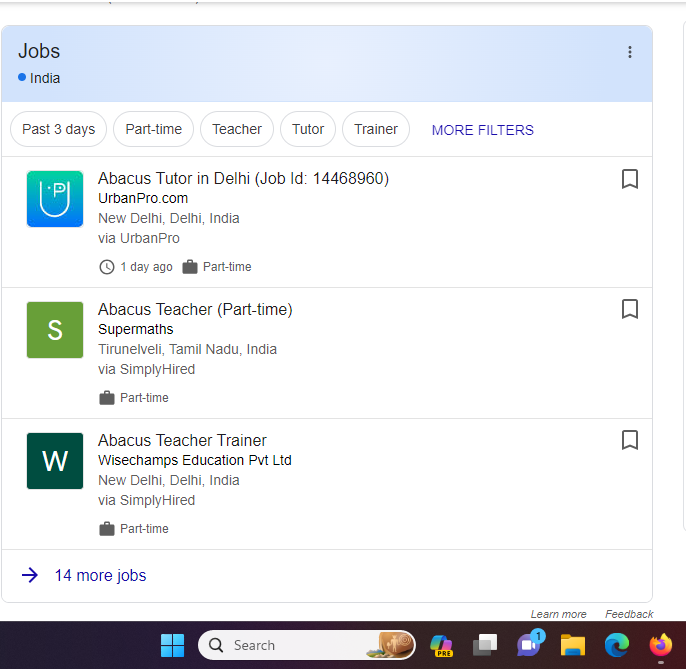
Task: Select the Teacher filter chip
Action: [x=237, y=129]
